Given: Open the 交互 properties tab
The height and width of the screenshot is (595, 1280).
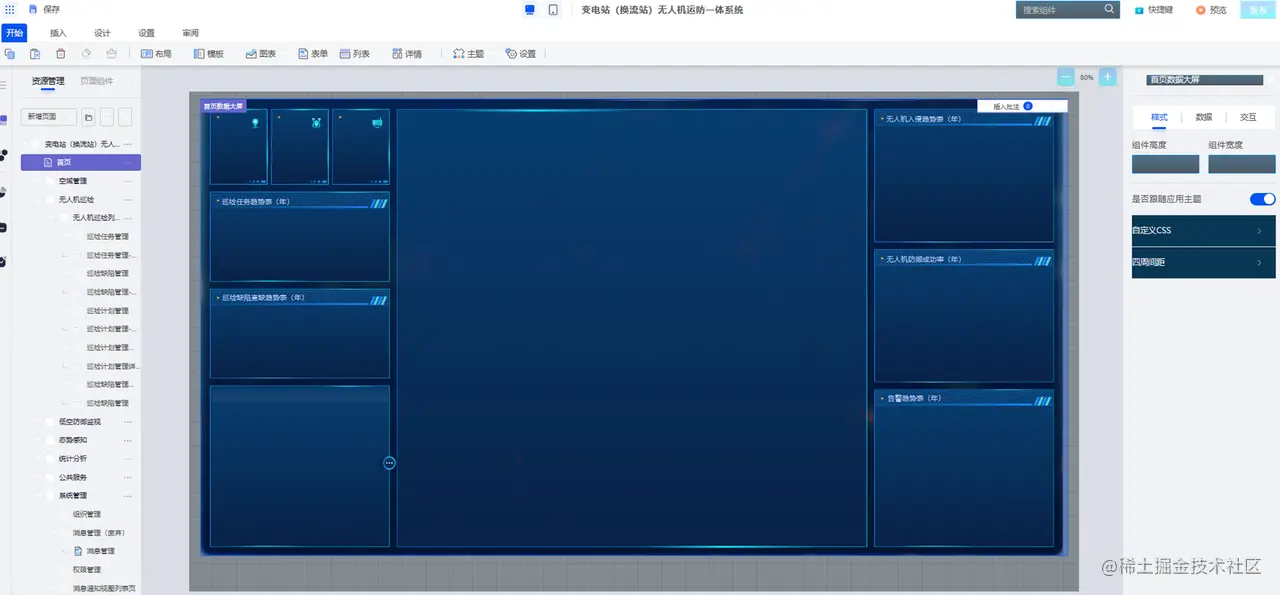Looking at the screenshot, I should click(x=1248, y=117).
